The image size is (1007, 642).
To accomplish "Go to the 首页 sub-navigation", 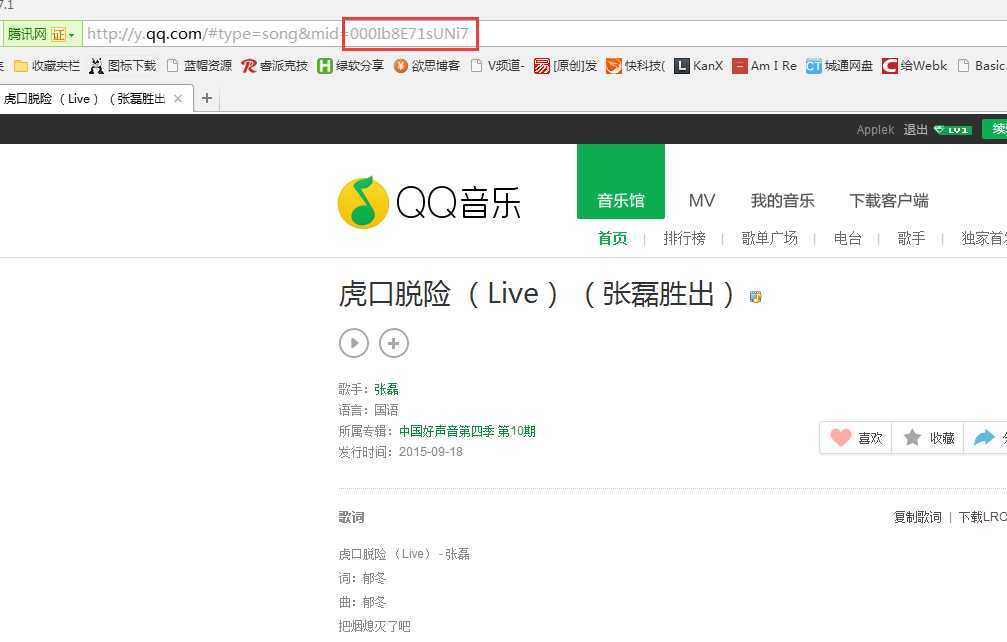I will tap(613, 238).
